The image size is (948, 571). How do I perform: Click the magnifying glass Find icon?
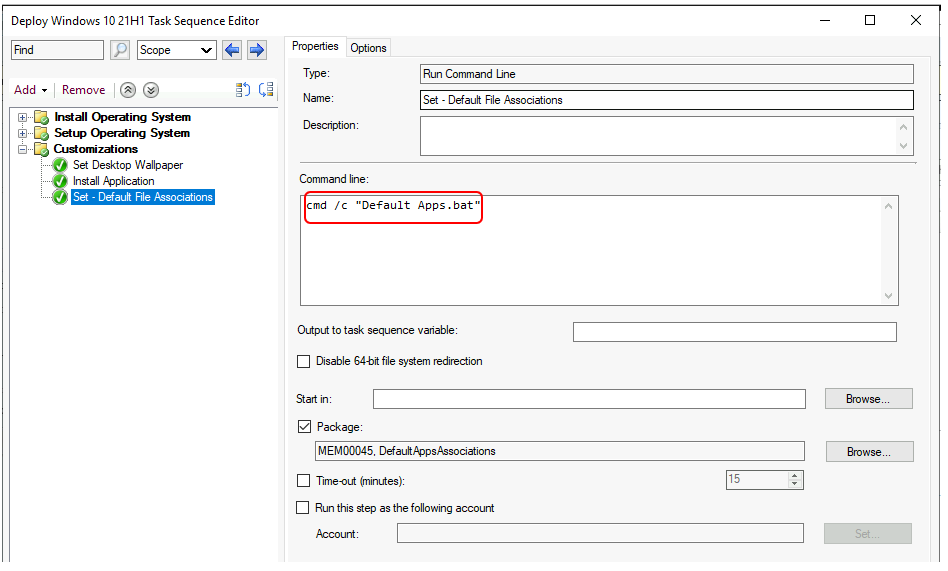click(x=120, y=50)
